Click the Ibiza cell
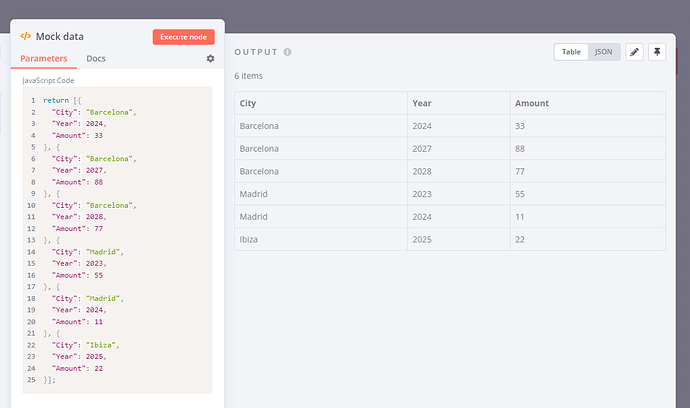 coord(321,239)
